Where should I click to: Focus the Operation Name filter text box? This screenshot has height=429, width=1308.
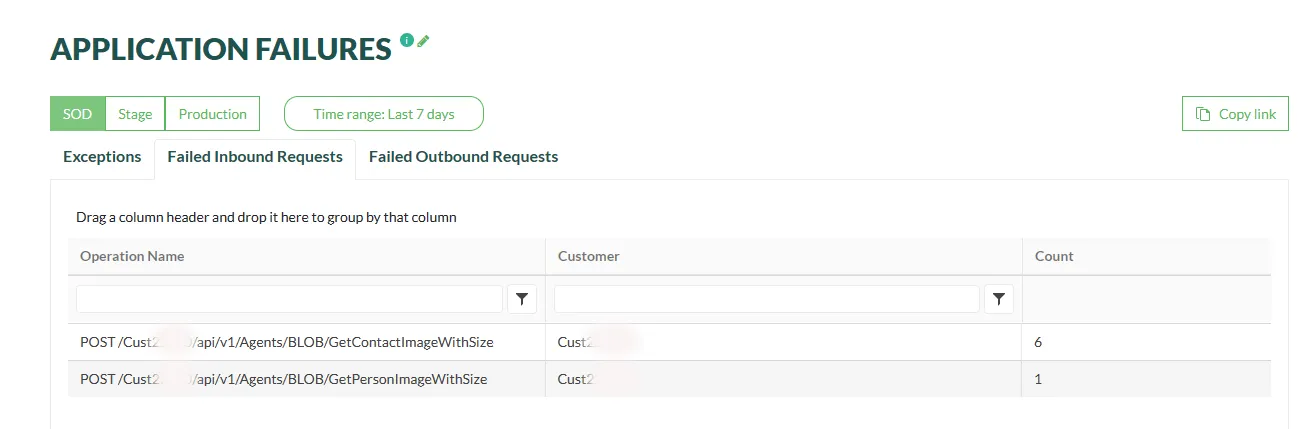tap(289, 299)
